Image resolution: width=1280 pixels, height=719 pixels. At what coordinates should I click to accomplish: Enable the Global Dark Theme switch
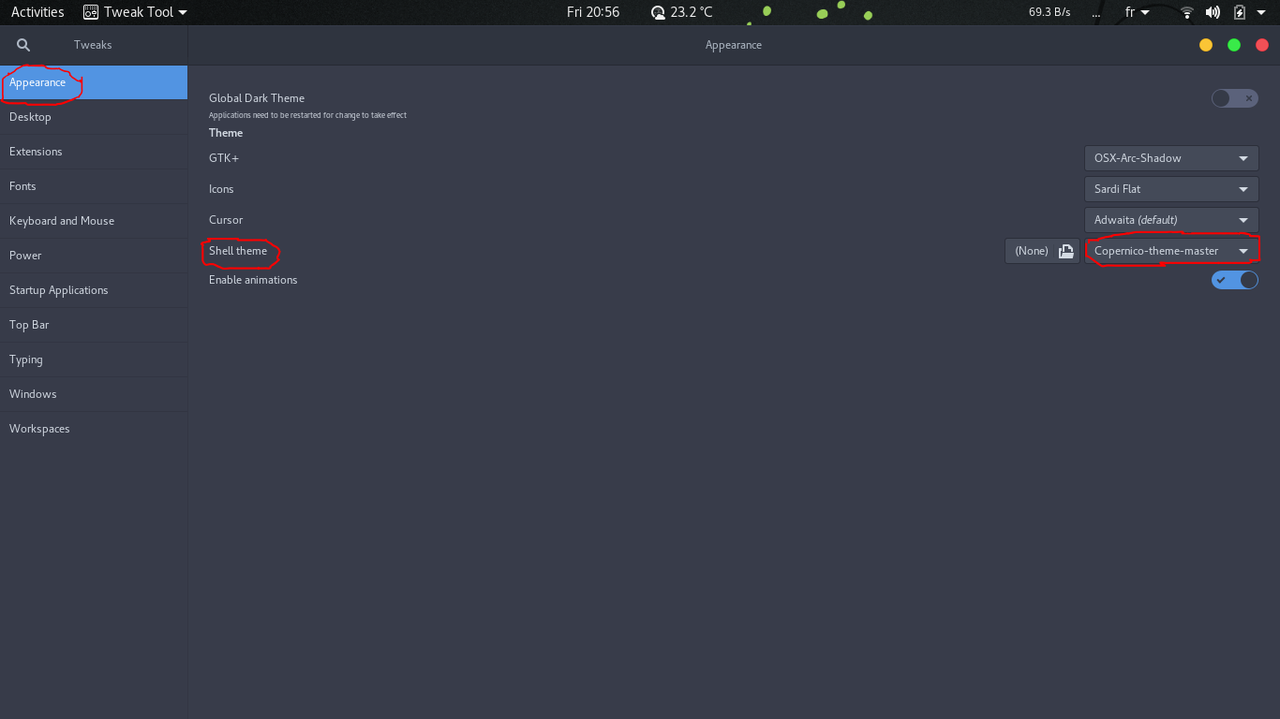pyautogui.click(x=1234, y=98)
